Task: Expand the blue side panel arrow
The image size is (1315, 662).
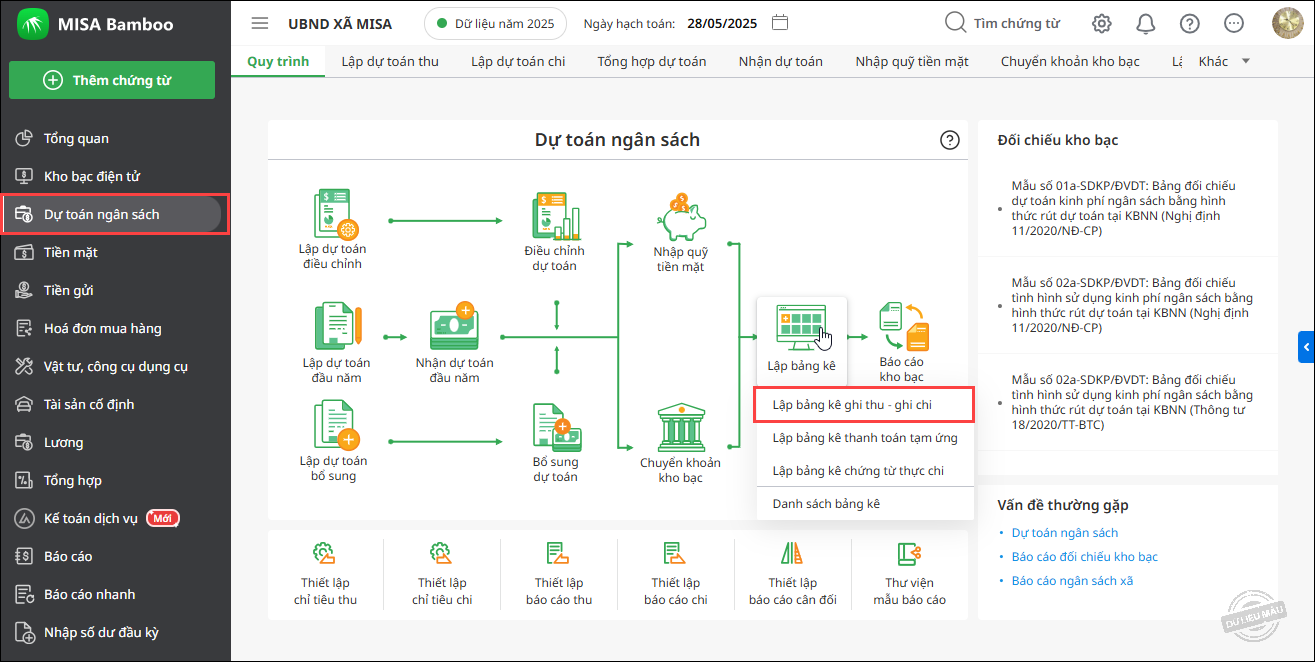Action: click(1307, 347)
